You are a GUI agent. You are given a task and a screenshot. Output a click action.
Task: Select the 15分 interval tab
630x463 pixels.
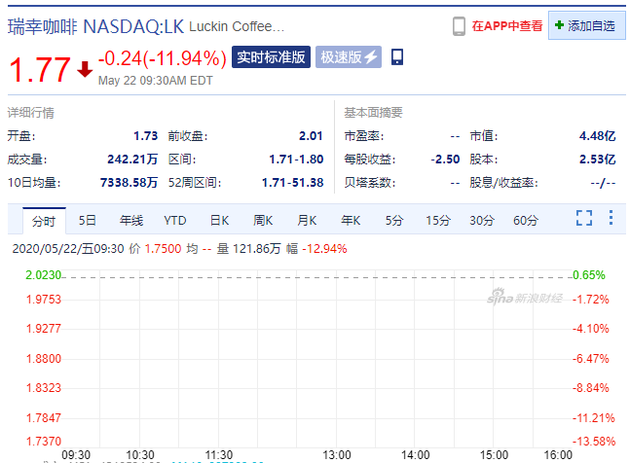coord(438,220)
